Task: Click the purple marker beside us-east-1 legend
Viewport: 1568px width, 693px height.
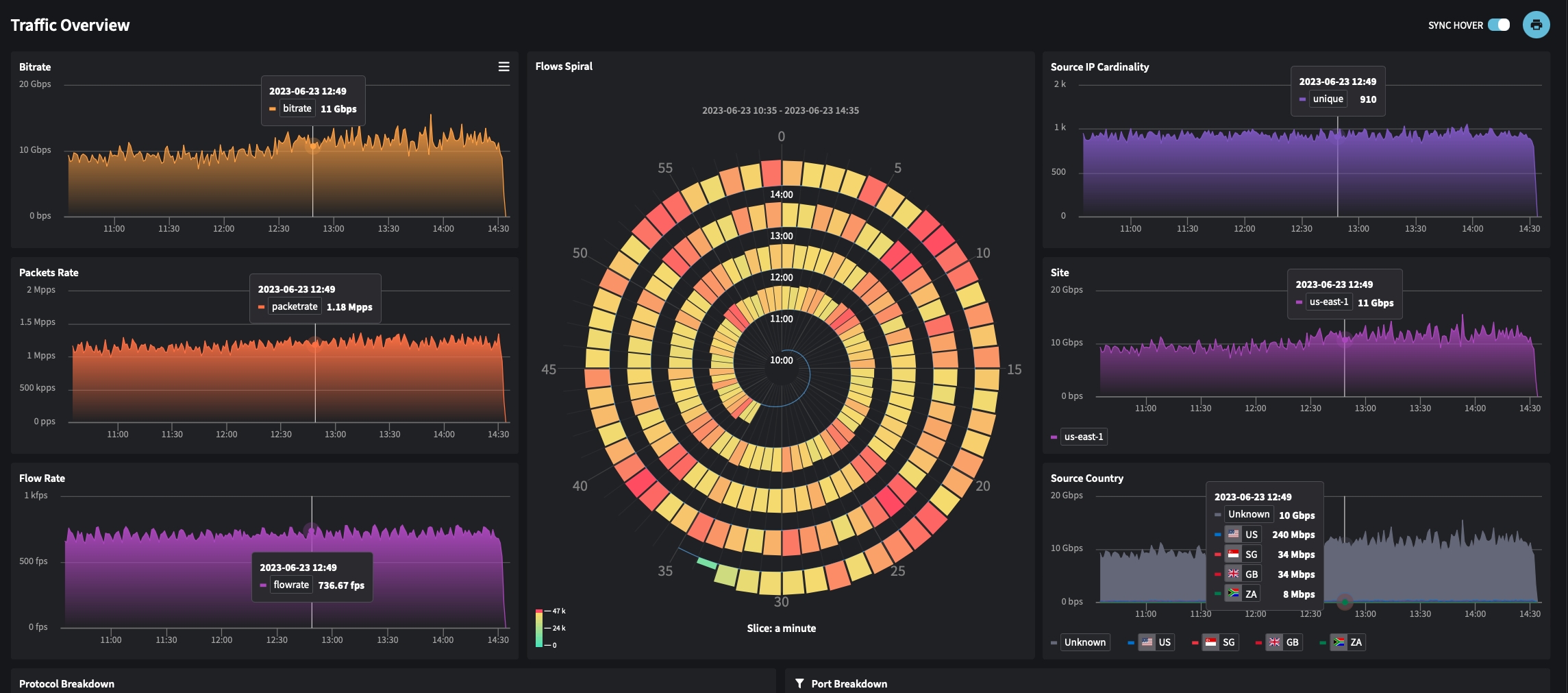Action: click(x=1054, y=437)
